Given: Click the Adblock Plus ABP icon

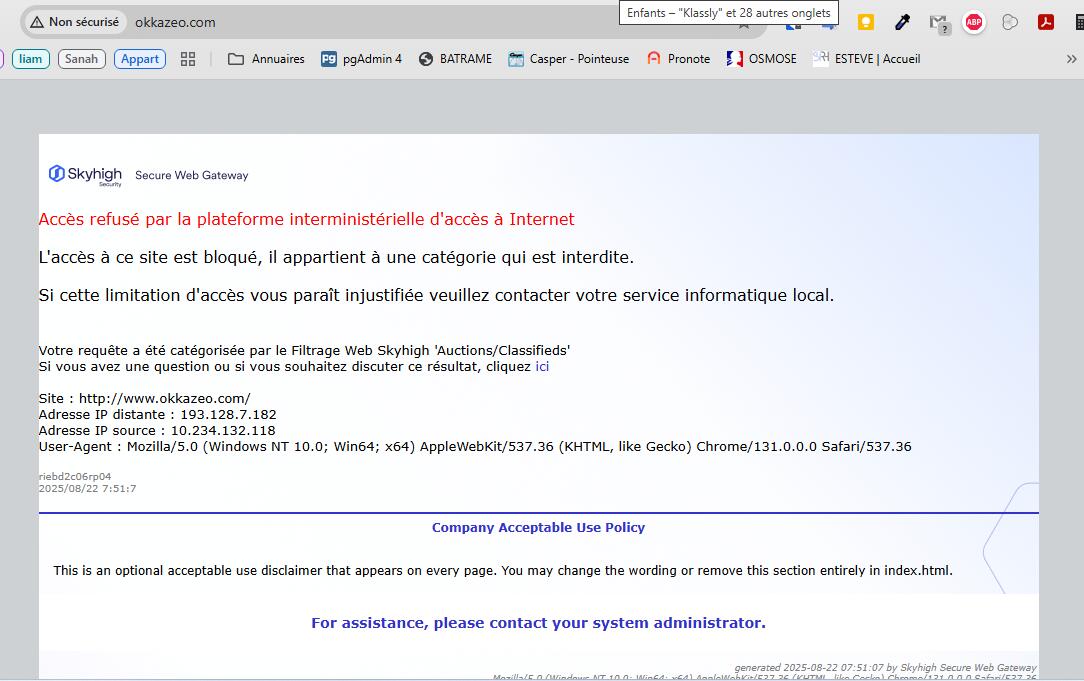Looking at the screenshot, I should click(x=974, y=22).
